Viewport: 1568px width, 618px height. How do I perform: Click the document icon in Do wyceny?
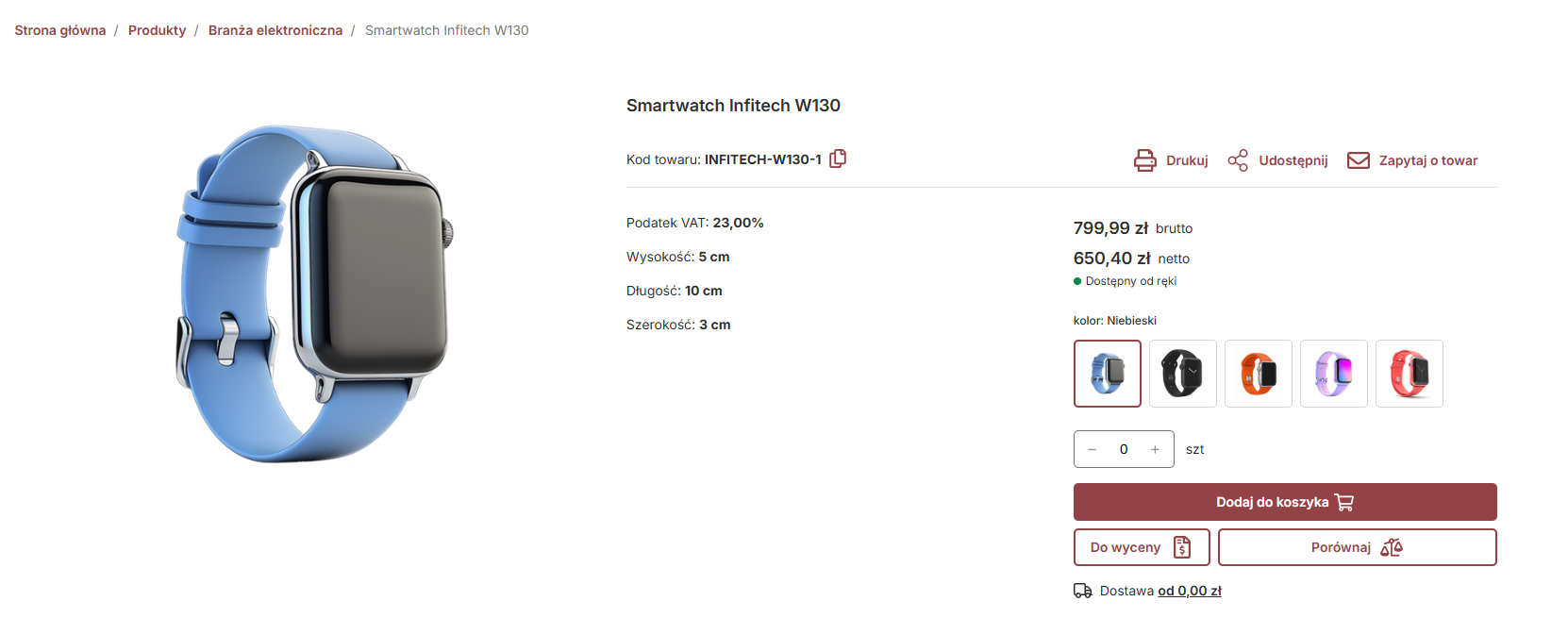(1182, 547)
